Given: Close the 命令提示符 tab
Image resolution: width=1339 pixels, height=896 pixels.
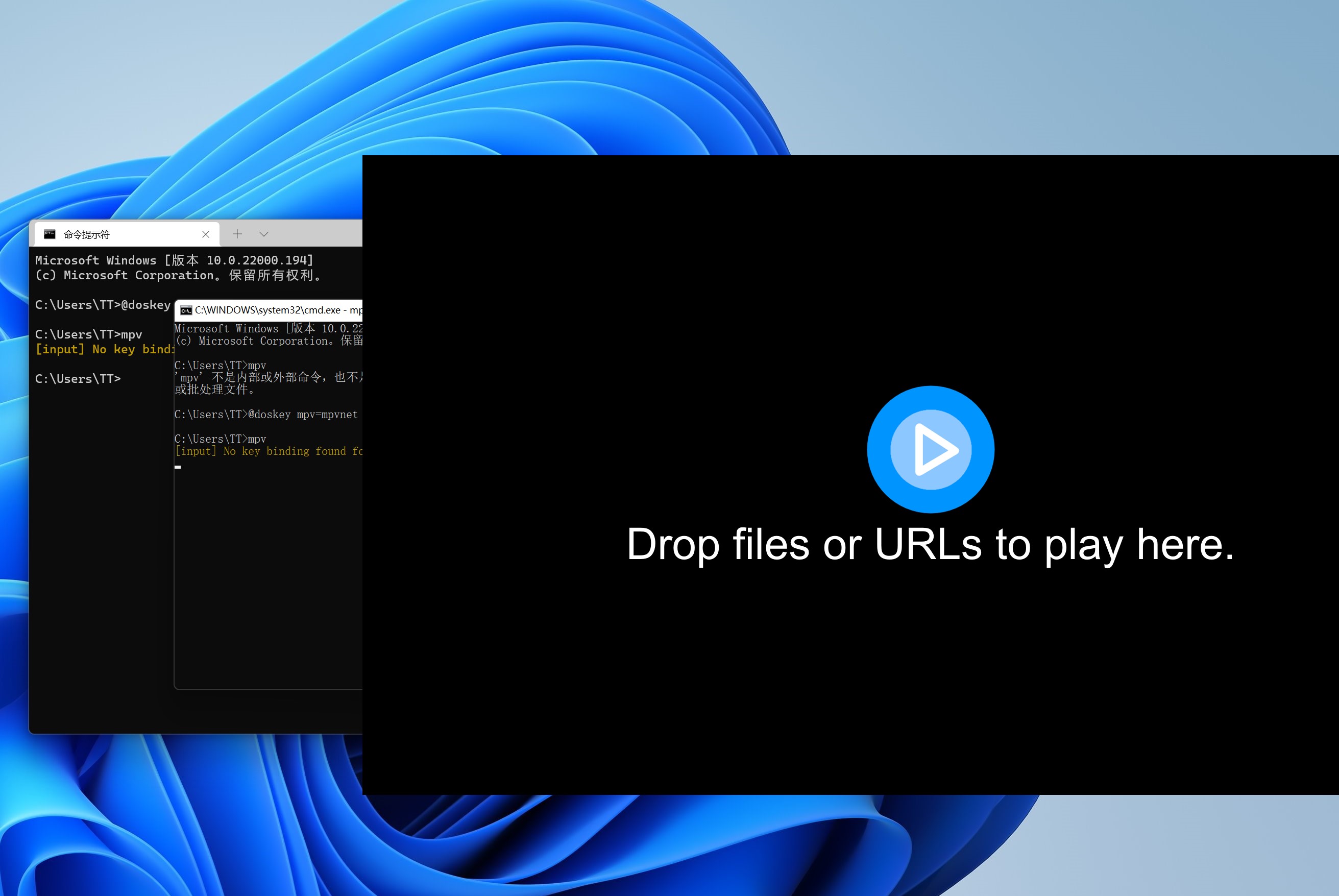Looking at the screenshot, I should point(206,234).
